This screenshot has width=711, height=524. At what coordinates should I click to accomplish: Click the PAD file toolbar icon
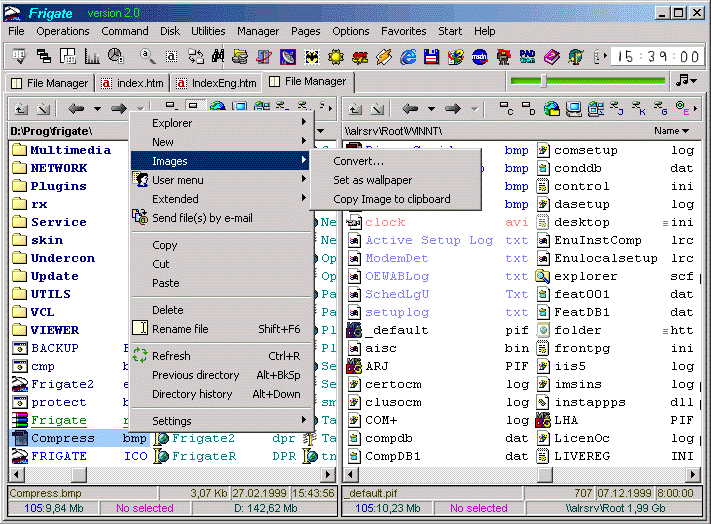pyautogui.click(x=527, y=57)
